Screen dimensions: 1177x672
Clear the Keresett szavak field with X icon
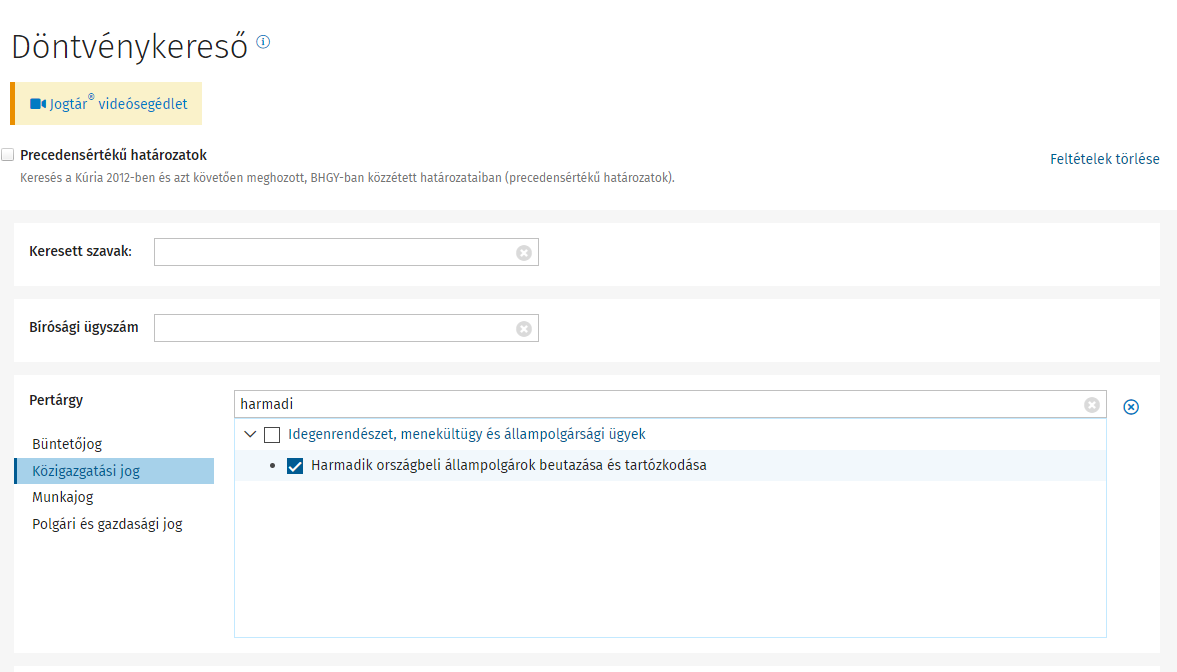[523, 253]
